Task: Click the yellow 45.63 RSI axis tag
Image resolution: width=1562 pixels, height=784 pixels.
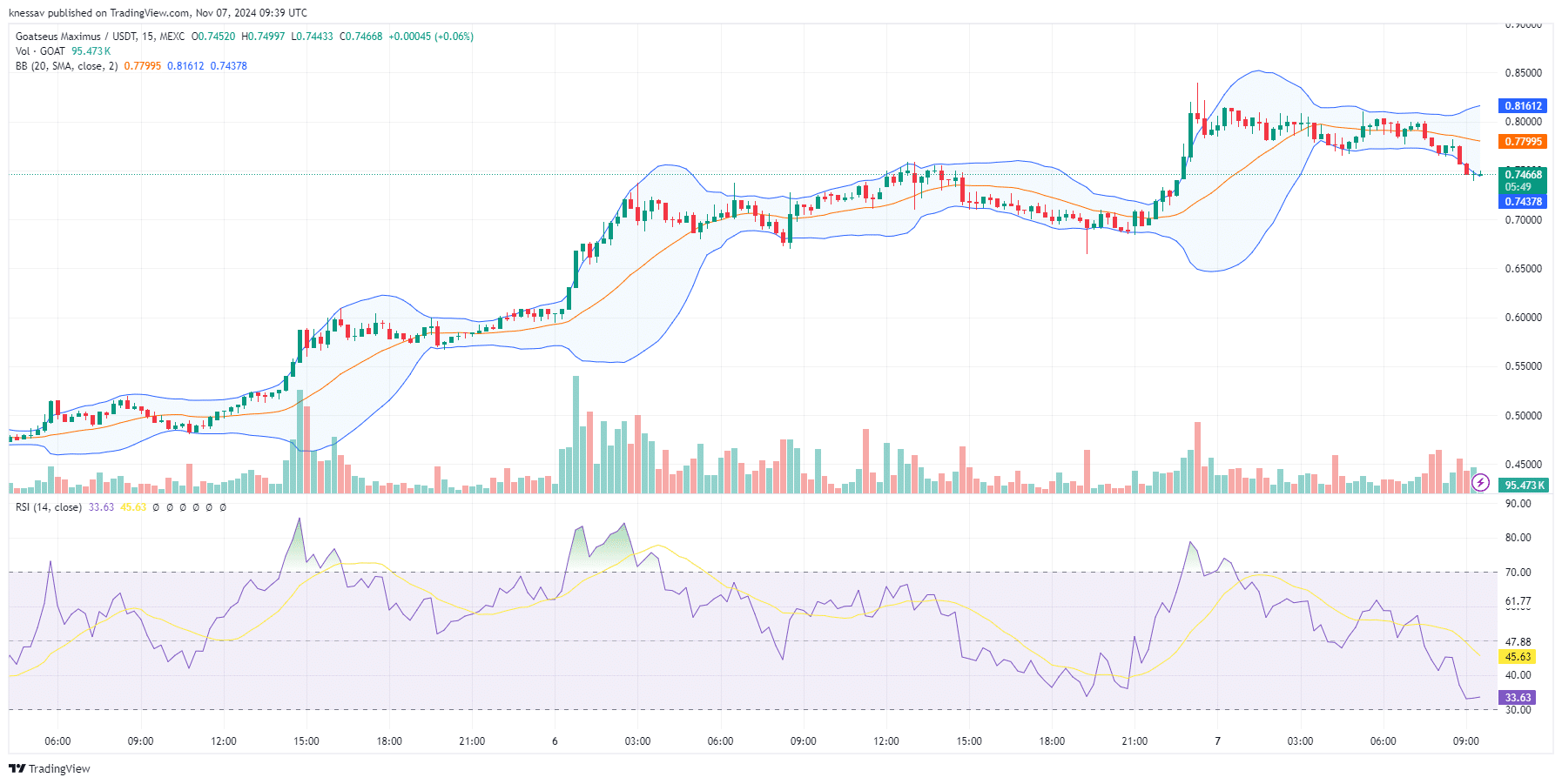Action: click(1518, 657)
